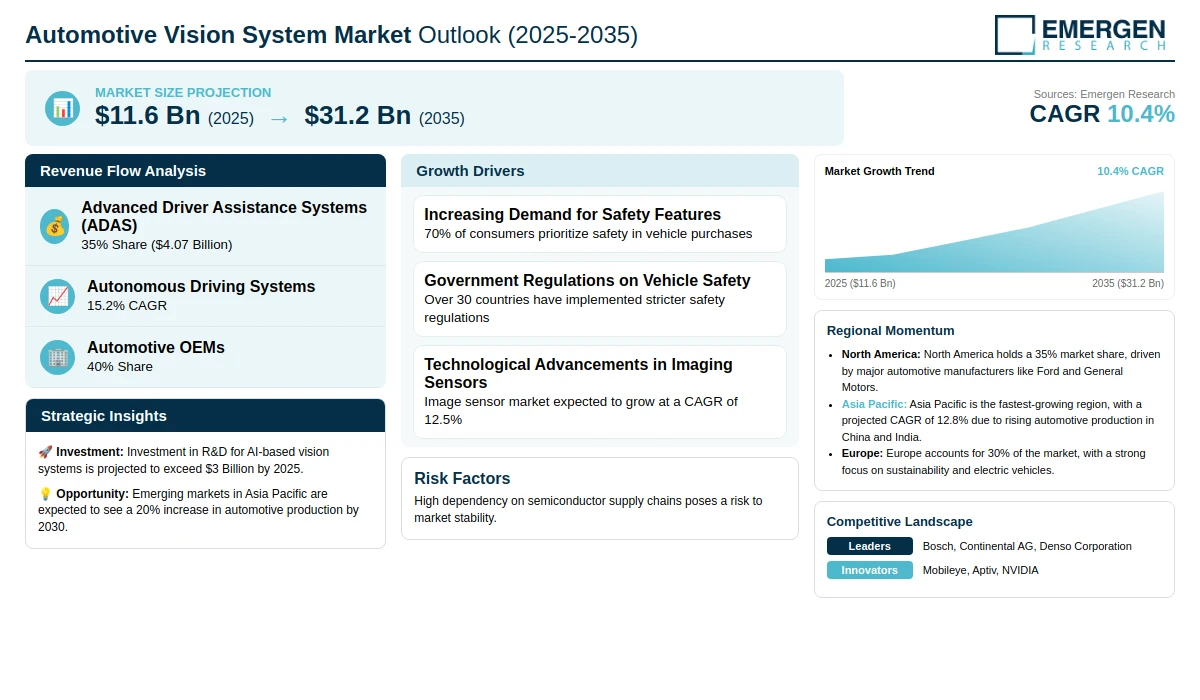This screenshot has height=700, width=1200.
Task: Click the Automotive OEMs building icon
Action: [57, 357]
